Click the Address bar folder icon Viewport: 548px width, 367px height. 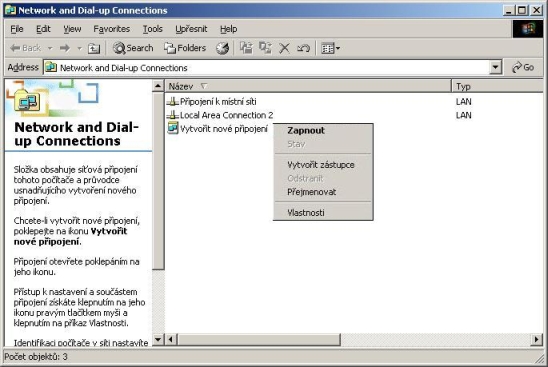pos(51,67)
